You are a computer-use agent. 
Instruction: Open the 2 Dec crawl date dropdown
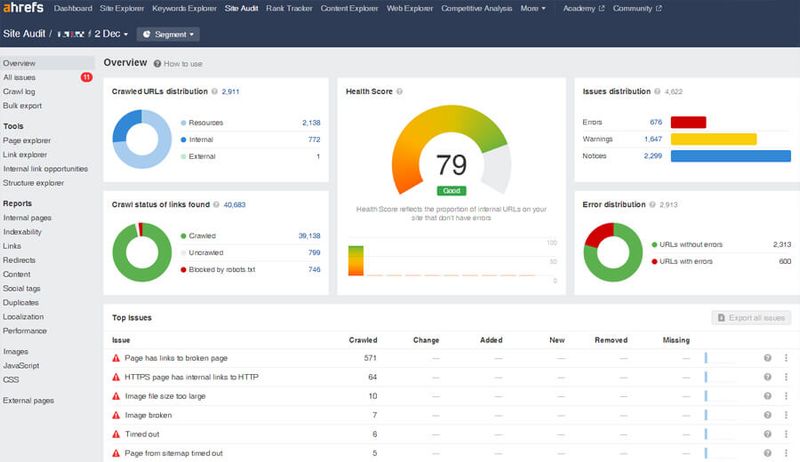[x=111, y=34]
